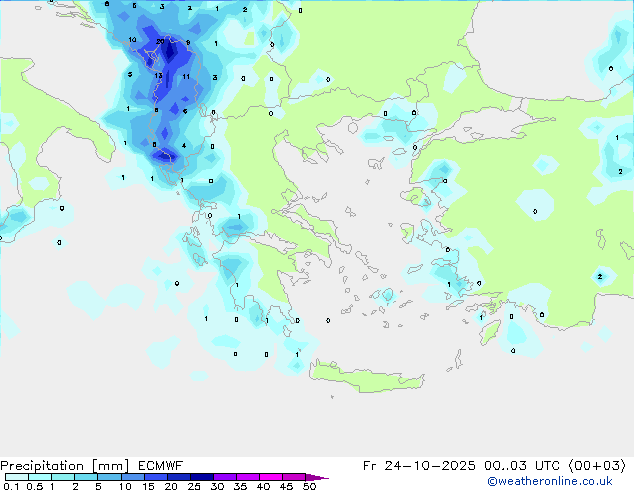The image size is (634, 490).
Task: Pick the 10–15 mm legend swatch
Action: [132, 477]
